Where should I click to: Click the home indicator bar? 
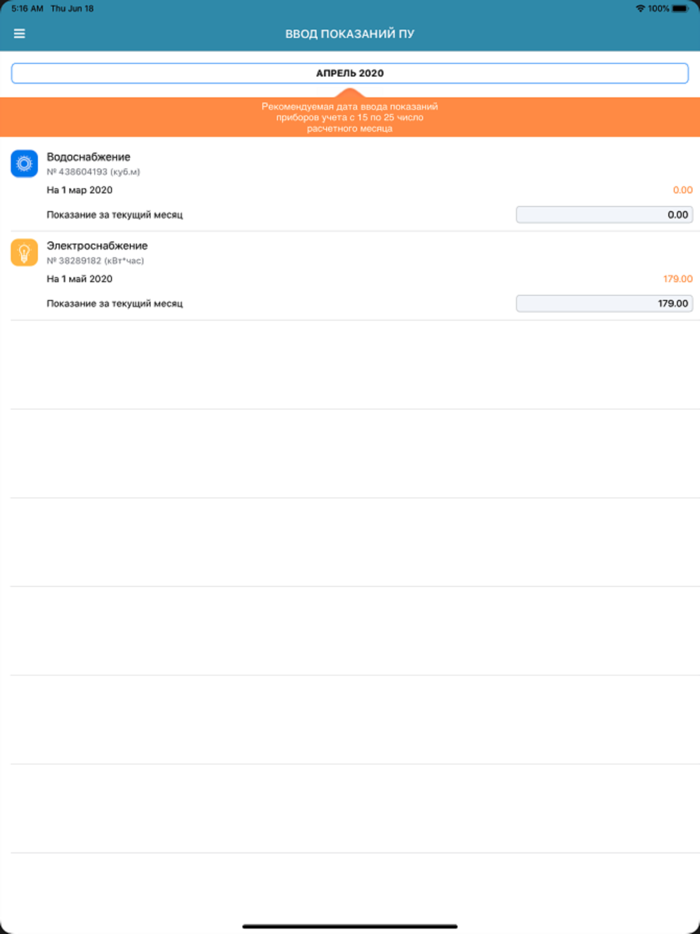(x=350, y=926)
